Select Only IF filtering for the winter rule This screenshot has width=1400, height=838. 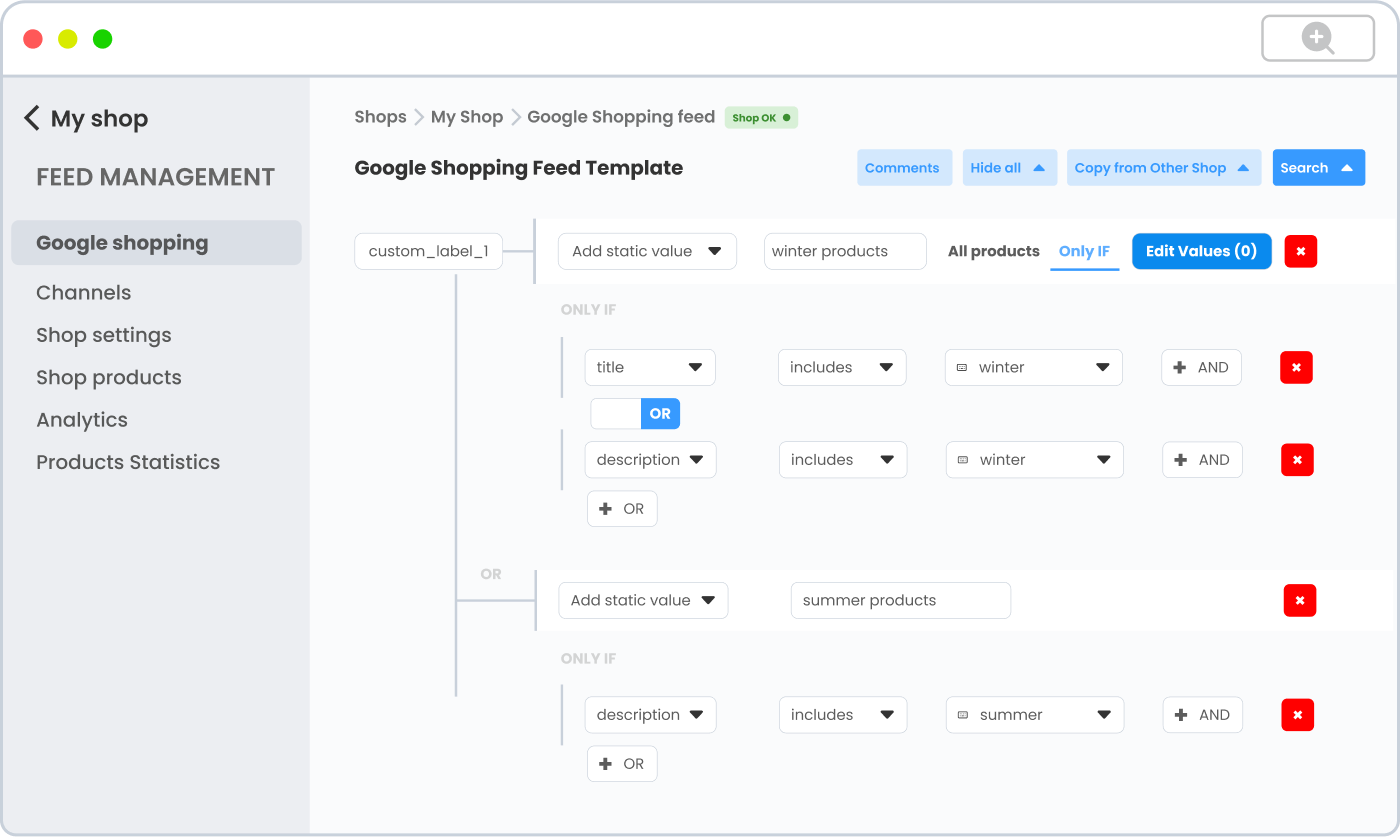pyautogui.click(x=1084, y=251)
